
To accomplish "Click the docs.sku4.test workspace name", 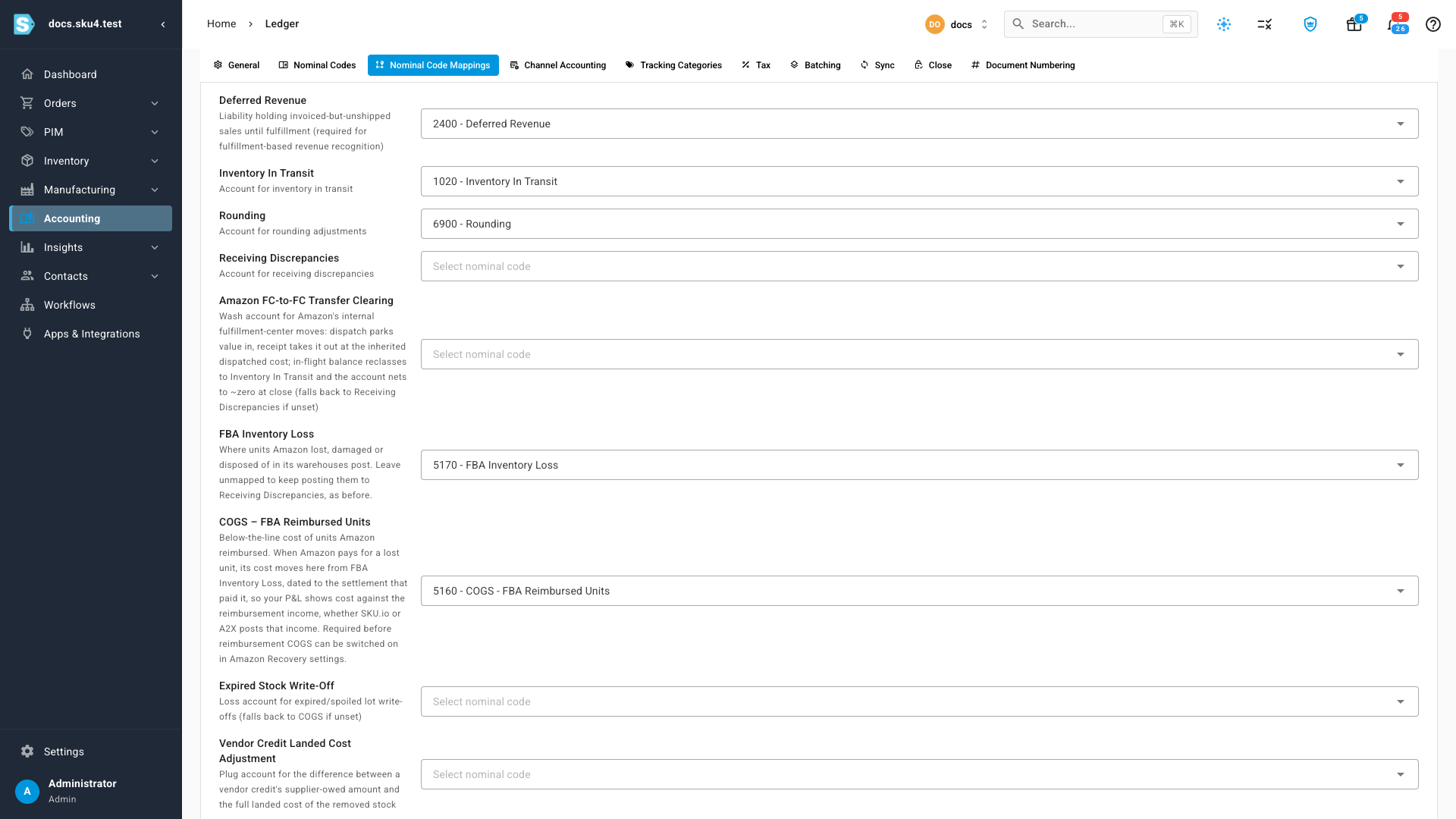I will 85,24.
